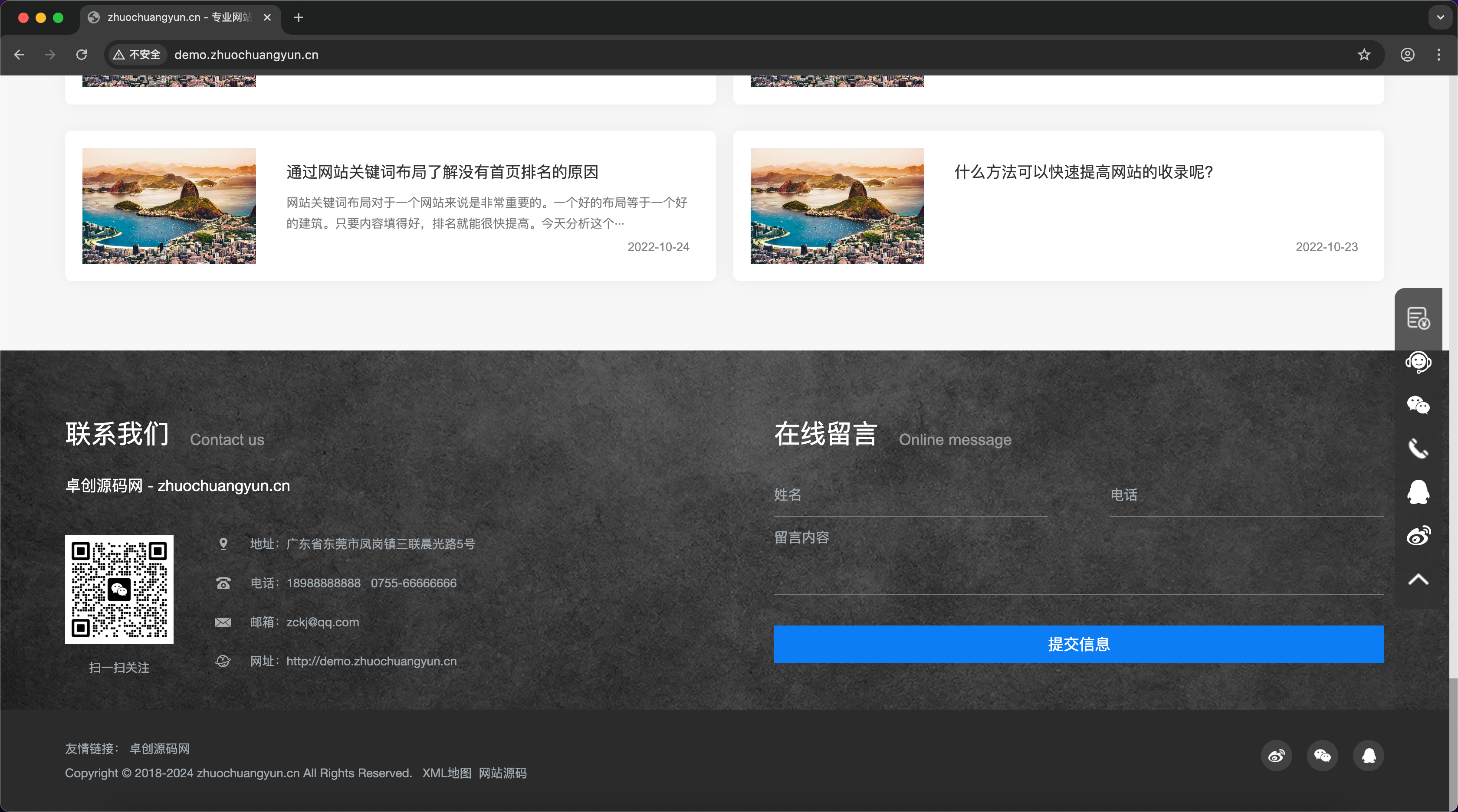The height and width of the screenshot is (812, 1458).
Task: Go back to the previous page
Action: [19, 54]
